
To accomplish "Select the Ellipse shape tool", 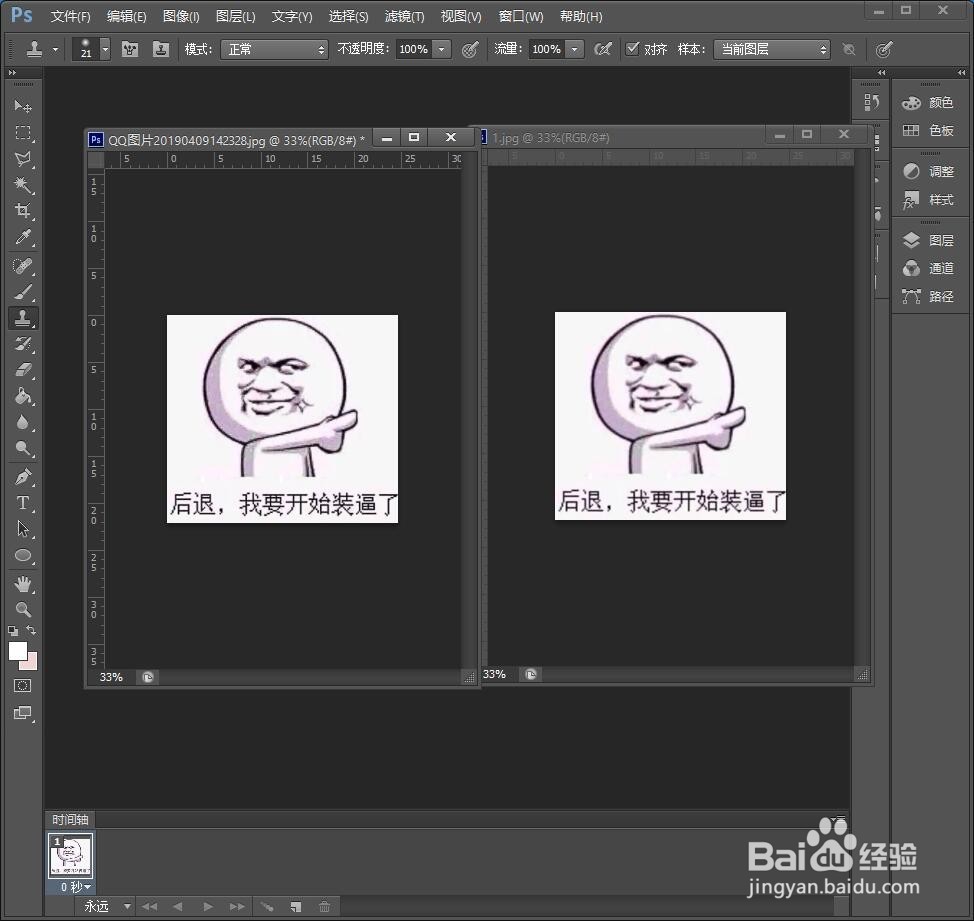I will (23, 555).
